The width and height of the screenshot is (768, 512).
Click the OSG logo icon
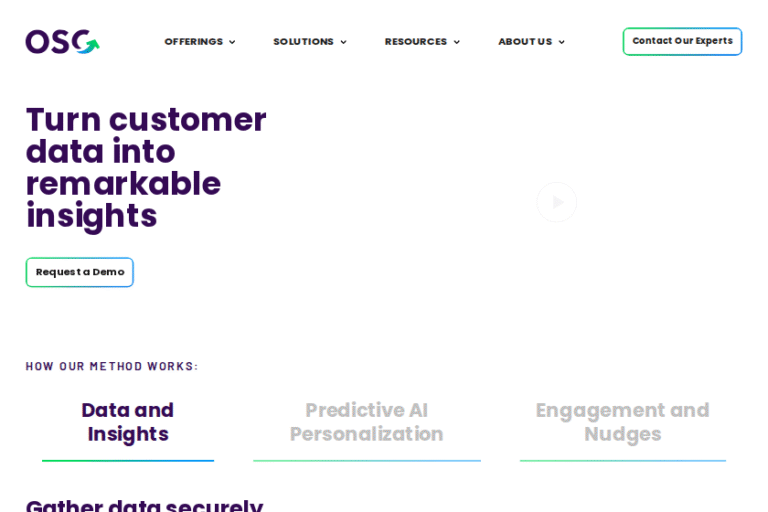click(62, 42)
